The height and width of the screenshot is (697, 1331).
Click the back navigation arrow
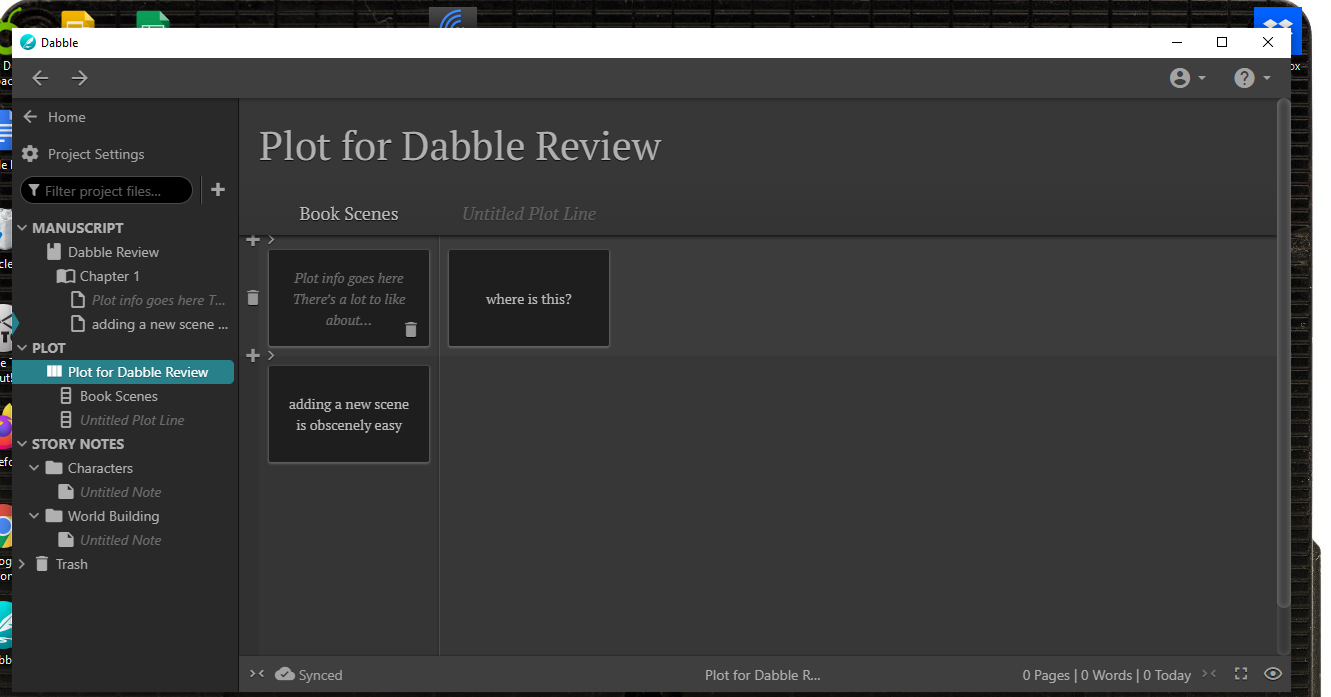pyautogui.click(x=40, y=78)
